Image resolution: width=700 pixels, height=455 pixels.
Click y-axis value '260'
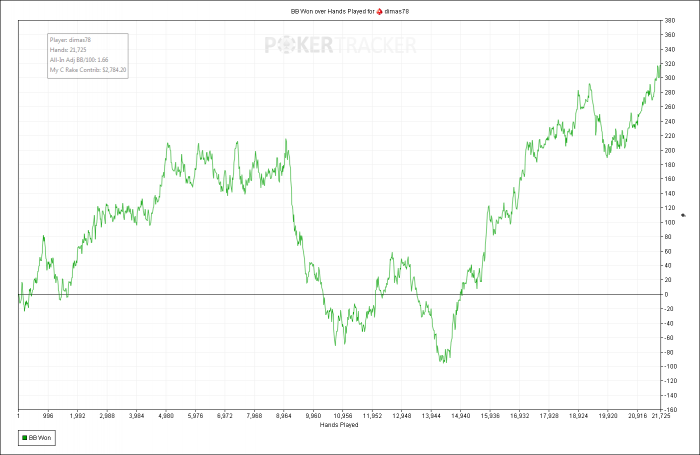(x=670, y=107)
